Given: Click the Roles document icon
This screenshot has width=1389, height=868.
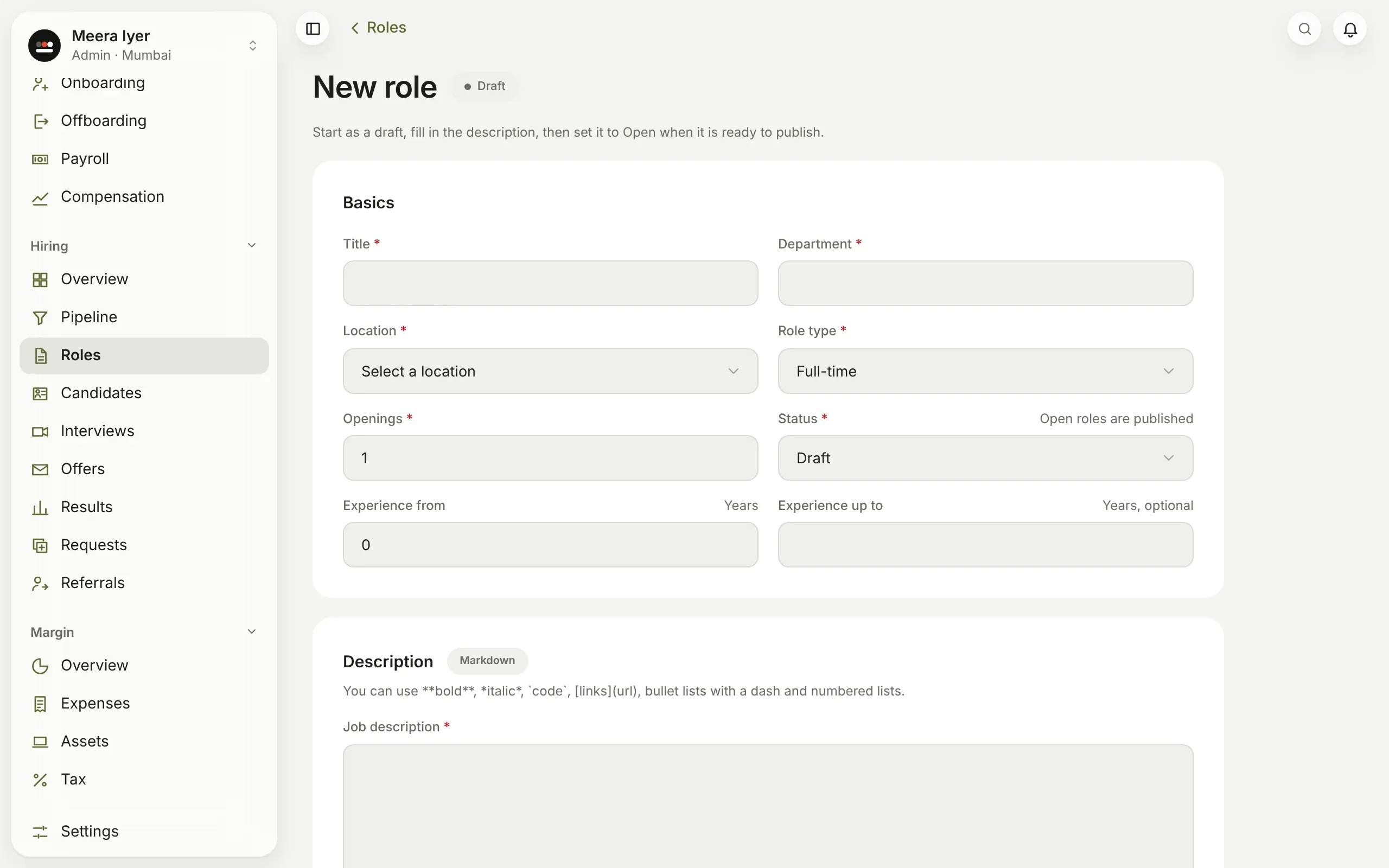Looking at the screenshot, I should tap(40, 355).
